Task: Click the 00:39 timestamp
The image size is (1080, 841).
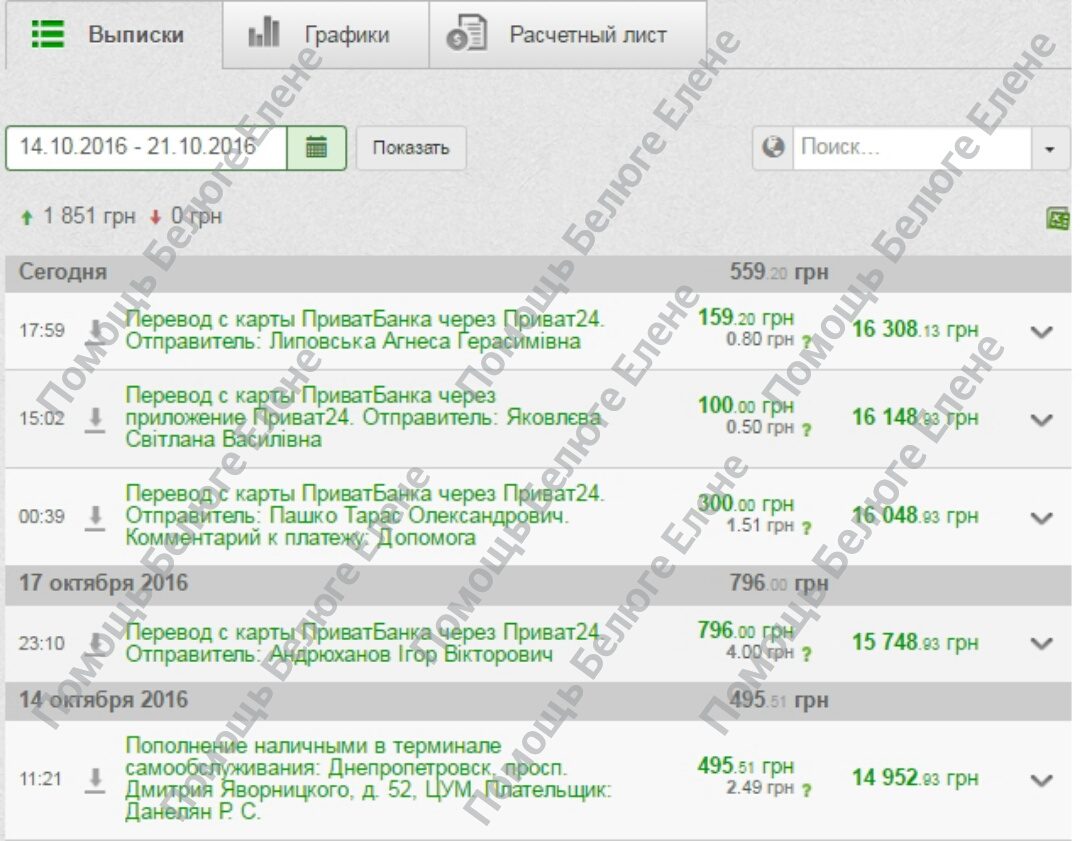Action: pyautogui.click(x=41, y=517)
